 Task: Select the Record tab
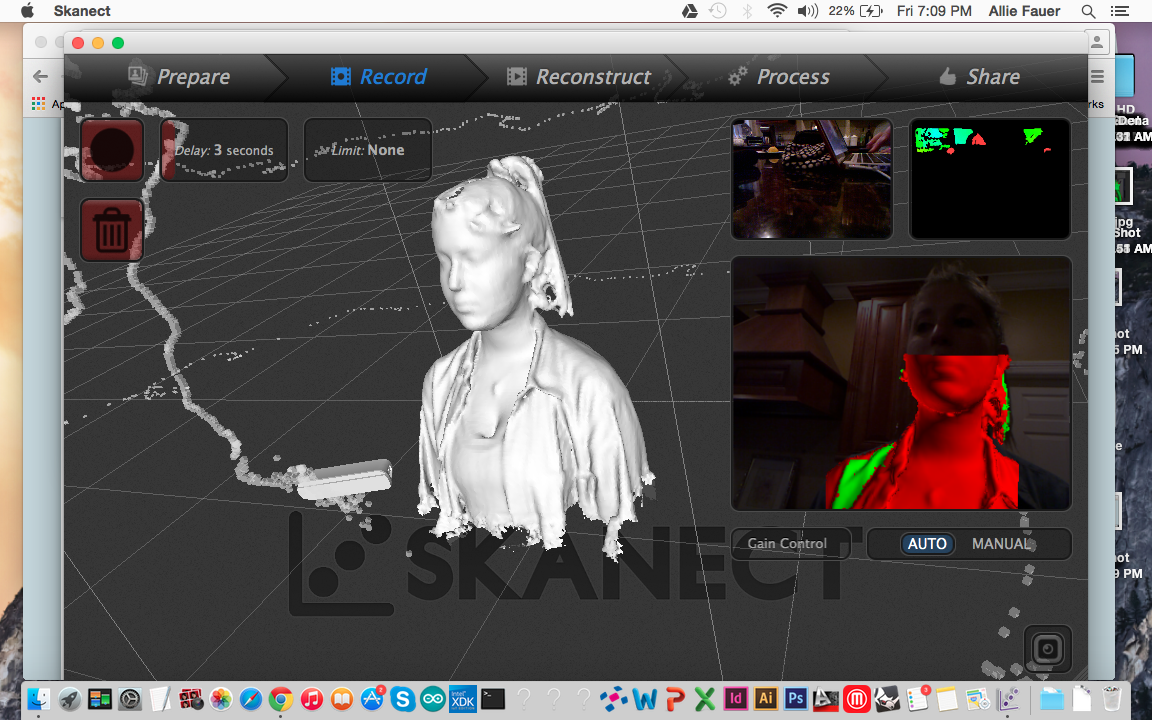[378, 76]
